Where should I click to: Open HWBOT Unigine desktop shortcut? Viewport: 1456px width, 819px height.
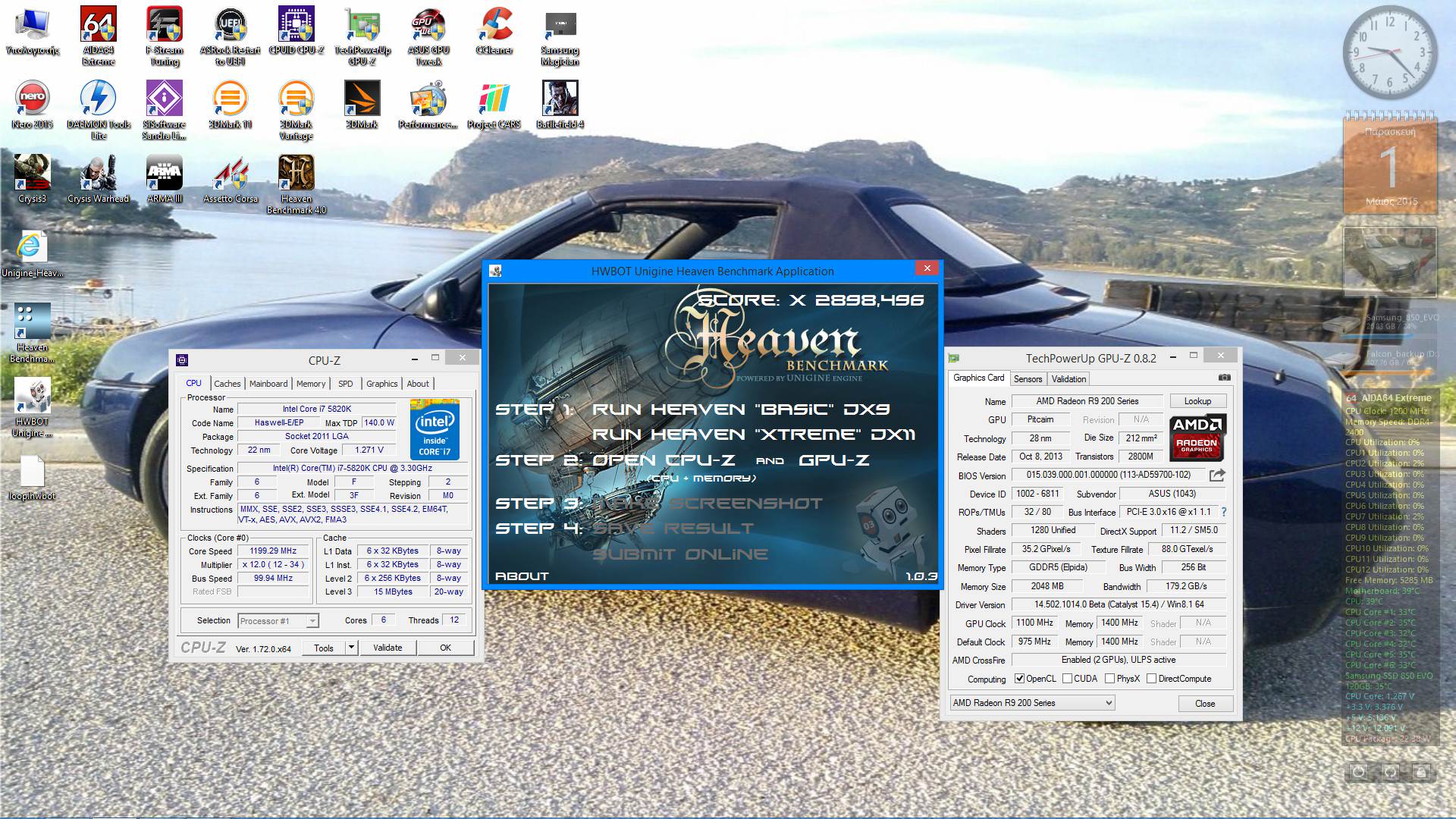[33, 407]
